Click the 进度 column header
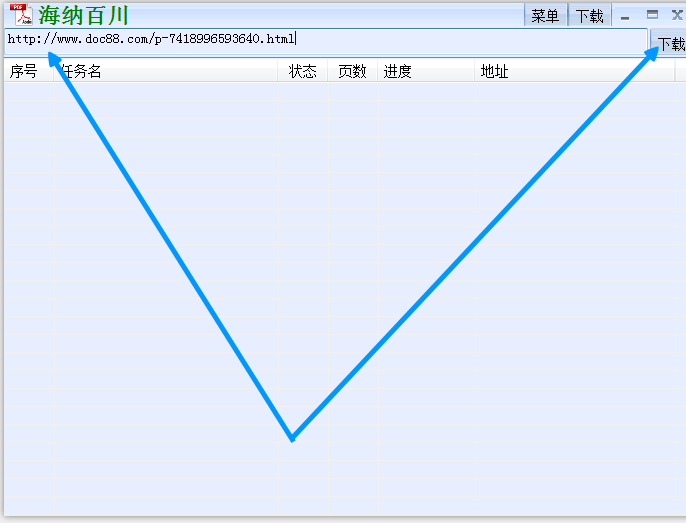Screen dimensions: 686x523 point(426,71)
